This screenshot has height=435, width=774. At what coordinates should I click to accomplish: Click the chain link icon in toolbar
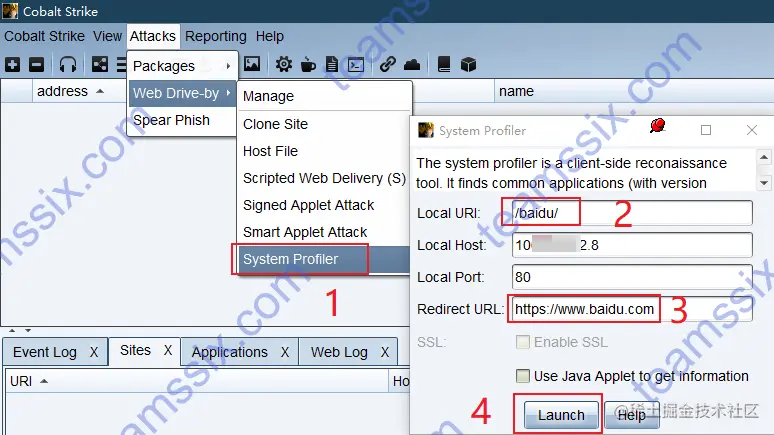pyautogui.click(x=387, y=64)
